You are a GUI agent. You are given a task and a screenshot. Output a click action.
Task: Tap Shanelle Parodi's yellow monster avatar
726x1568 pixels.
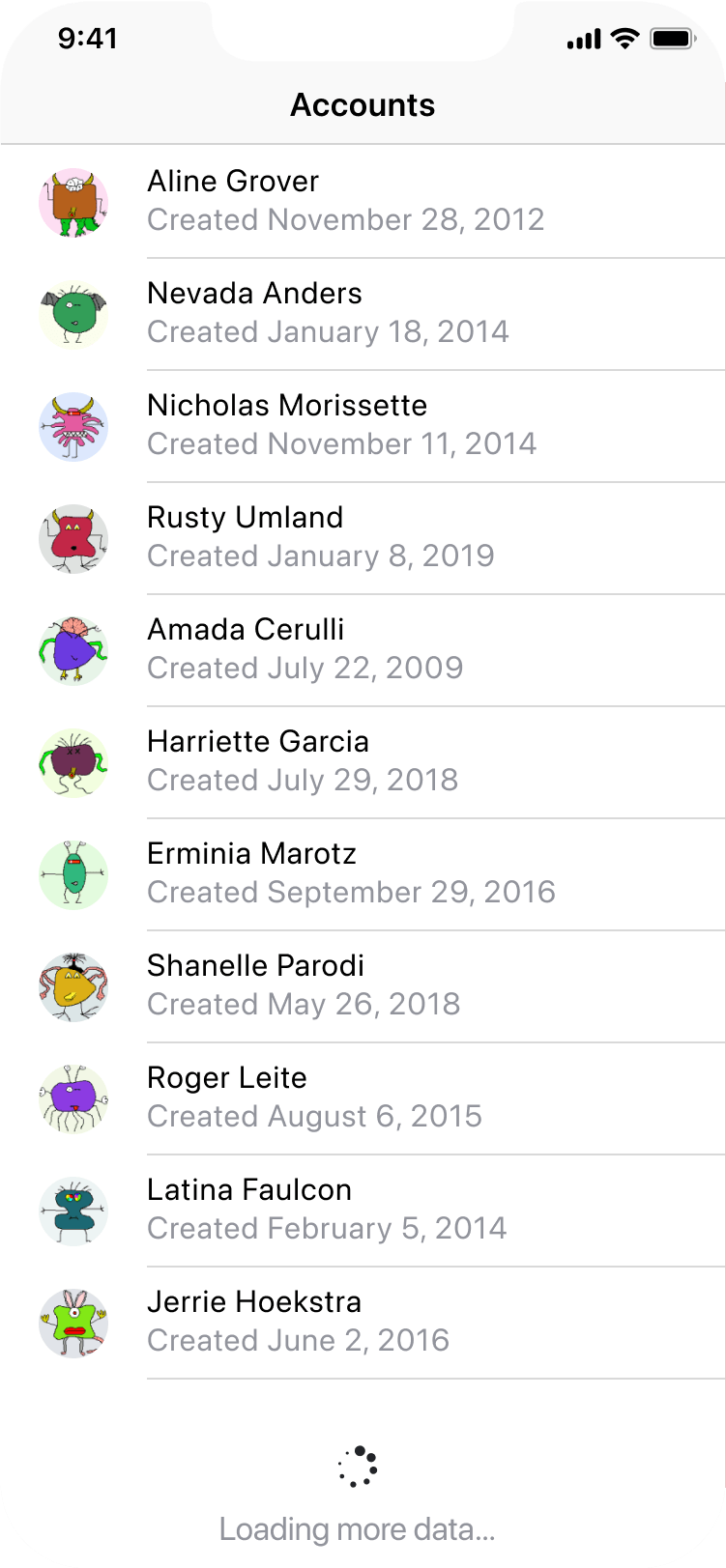pyautogui.click(x=73, y=986)
